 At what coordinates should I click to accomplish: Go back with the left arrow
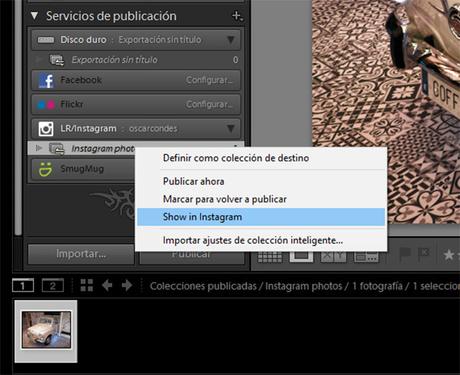point(107,285)
